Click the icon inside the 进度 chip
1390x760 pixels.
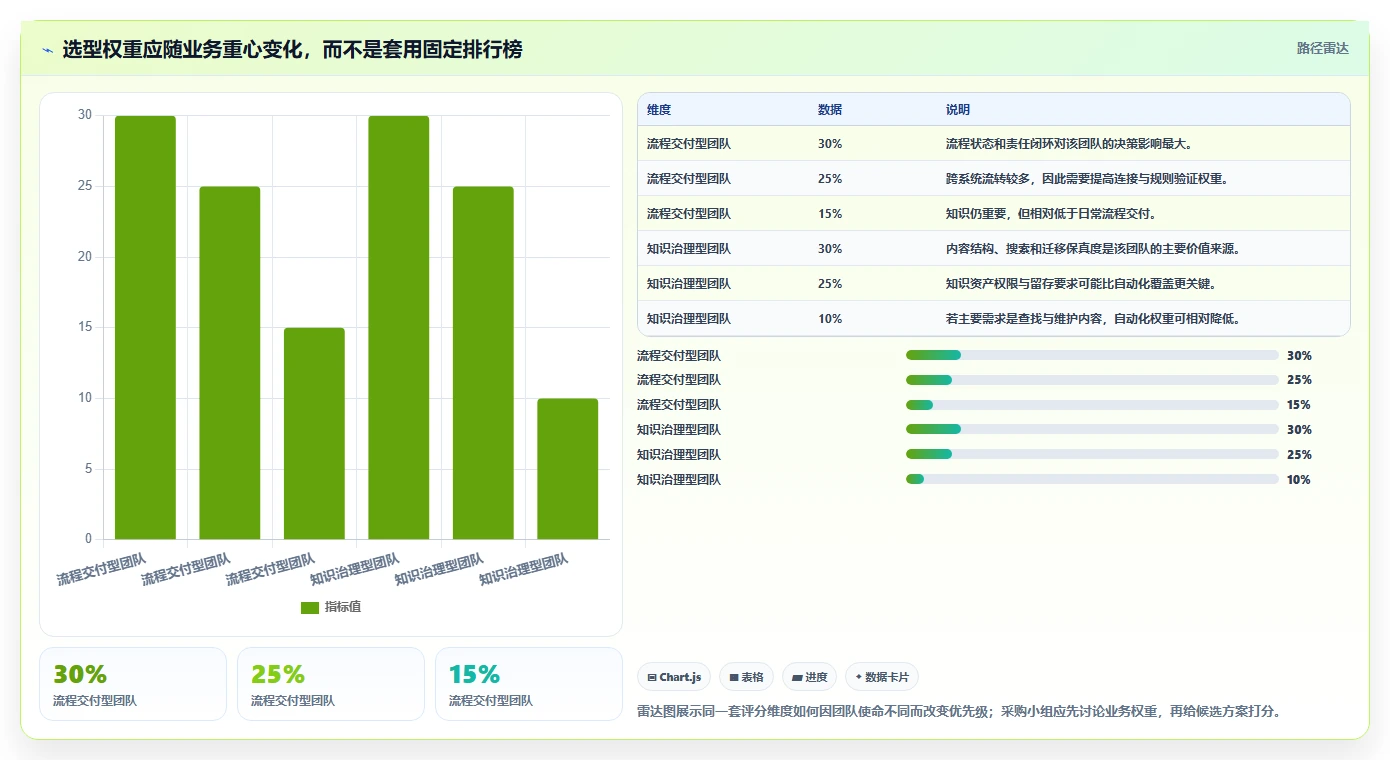[797, 678]
